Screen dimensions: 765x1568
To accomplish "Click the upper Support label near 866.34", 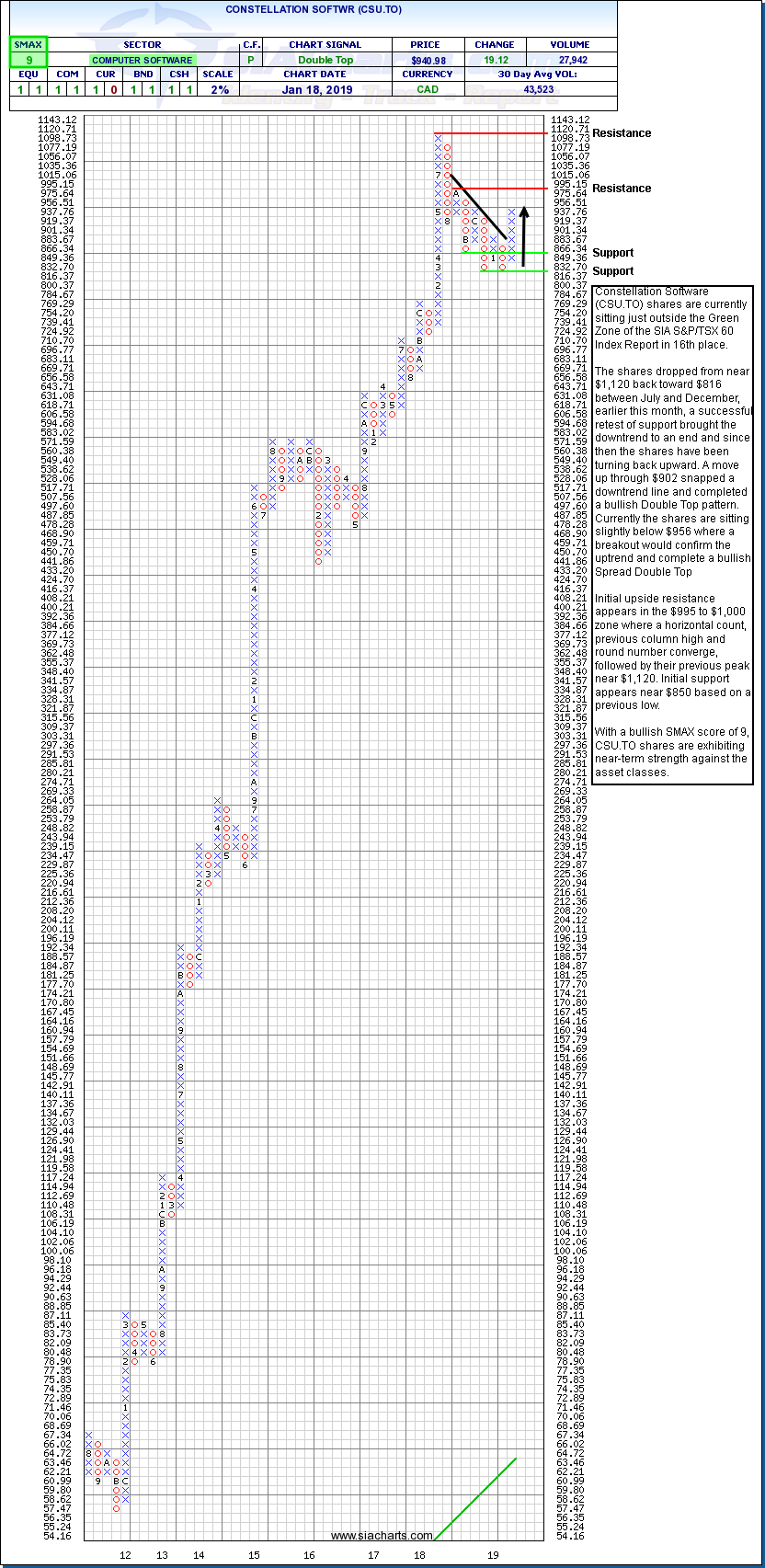I will pyautogui.click(x=612, y=253).
